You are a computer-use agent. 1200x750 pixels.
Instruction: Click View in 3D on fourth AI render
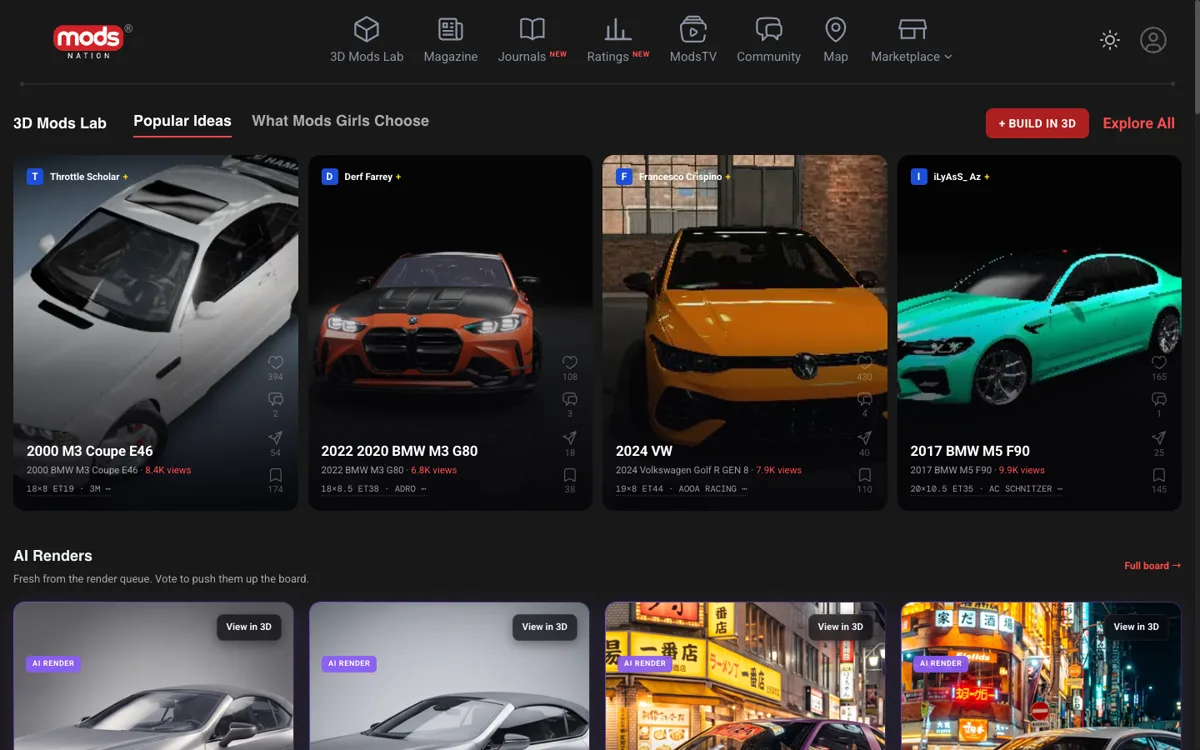tap(1136, 627)
